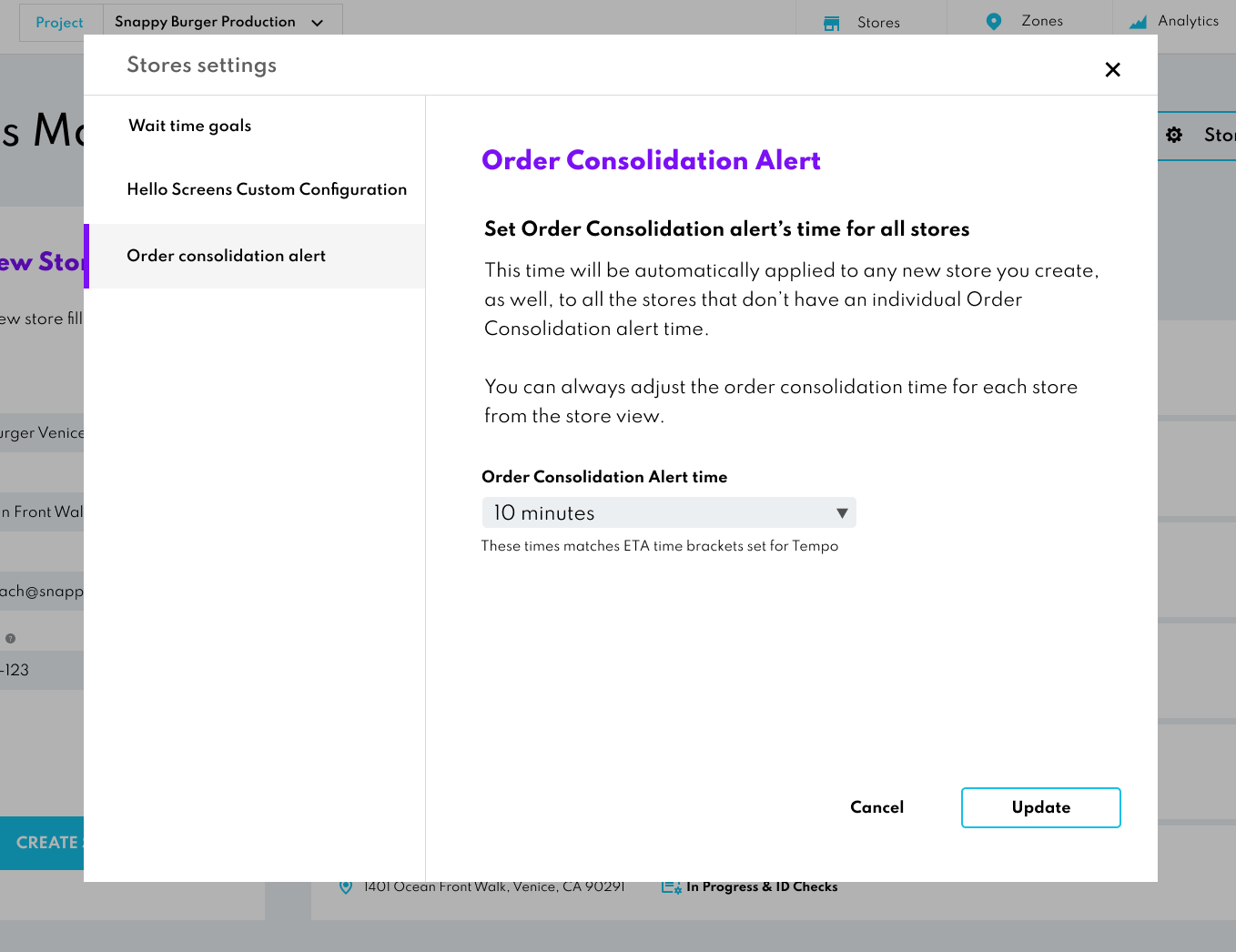Click the icon next to In Progress & ID Checks
The width and height of the screenshot is (1236, 952).
(671, 886)
